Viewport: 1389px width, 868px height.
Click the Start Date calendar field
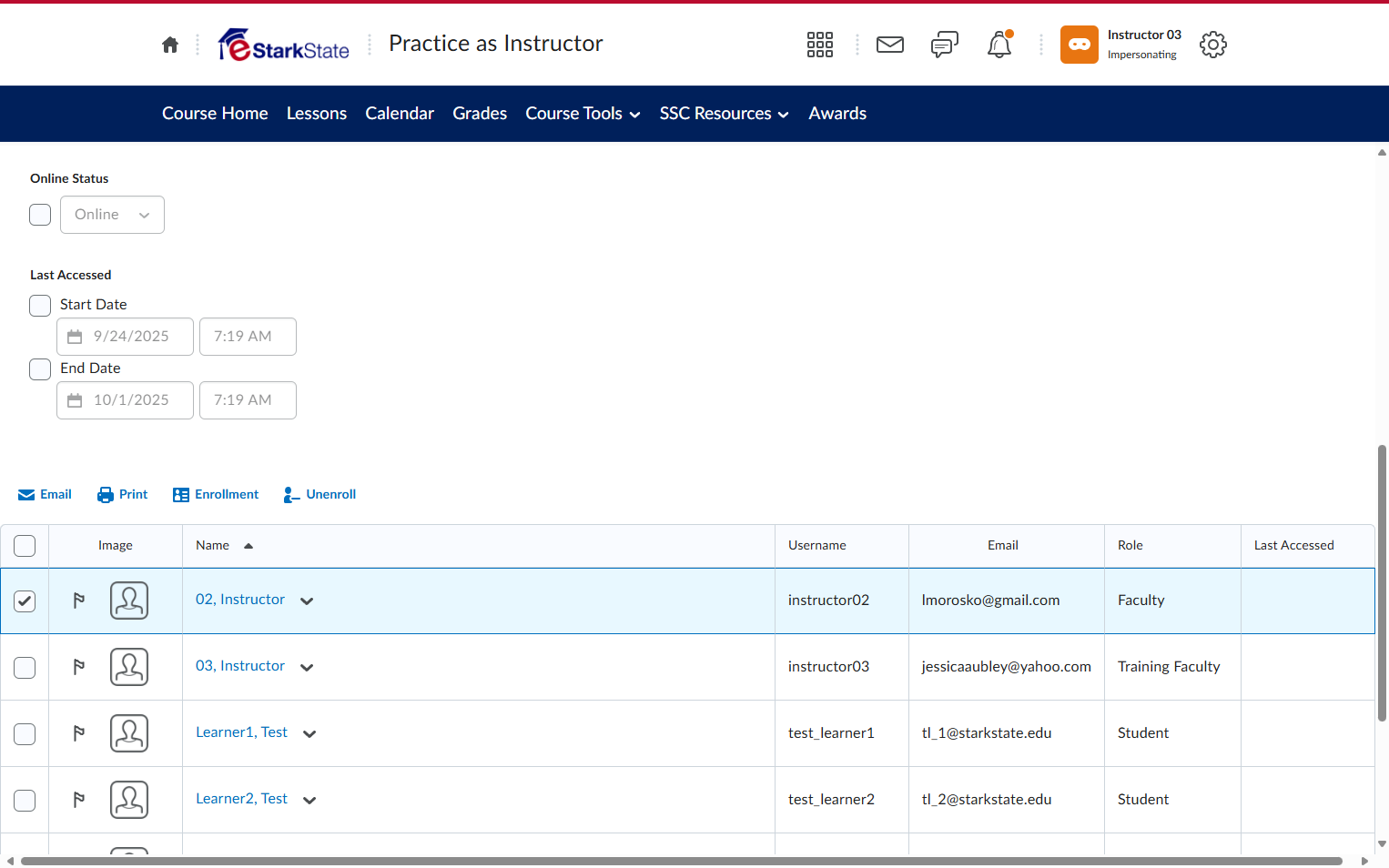click(x=125, y=337)
